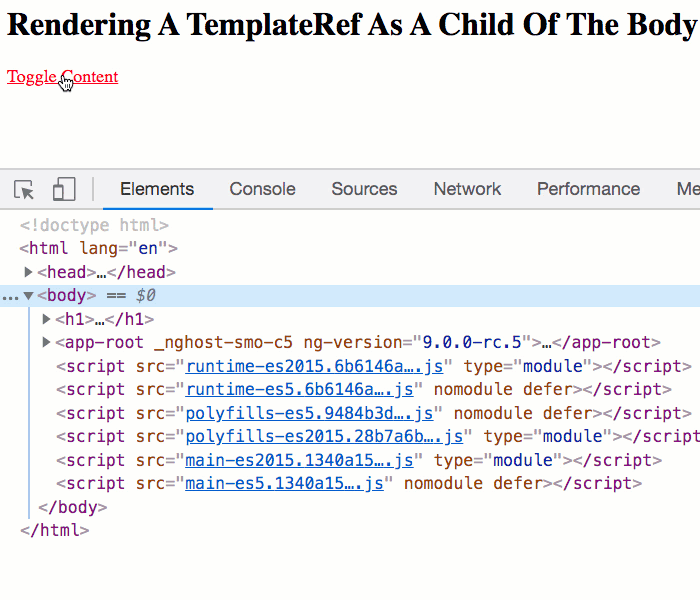This screenshot has width=700, height=600.
Task: Click the page heading about TemplateRef
Action: pos(350,26)
